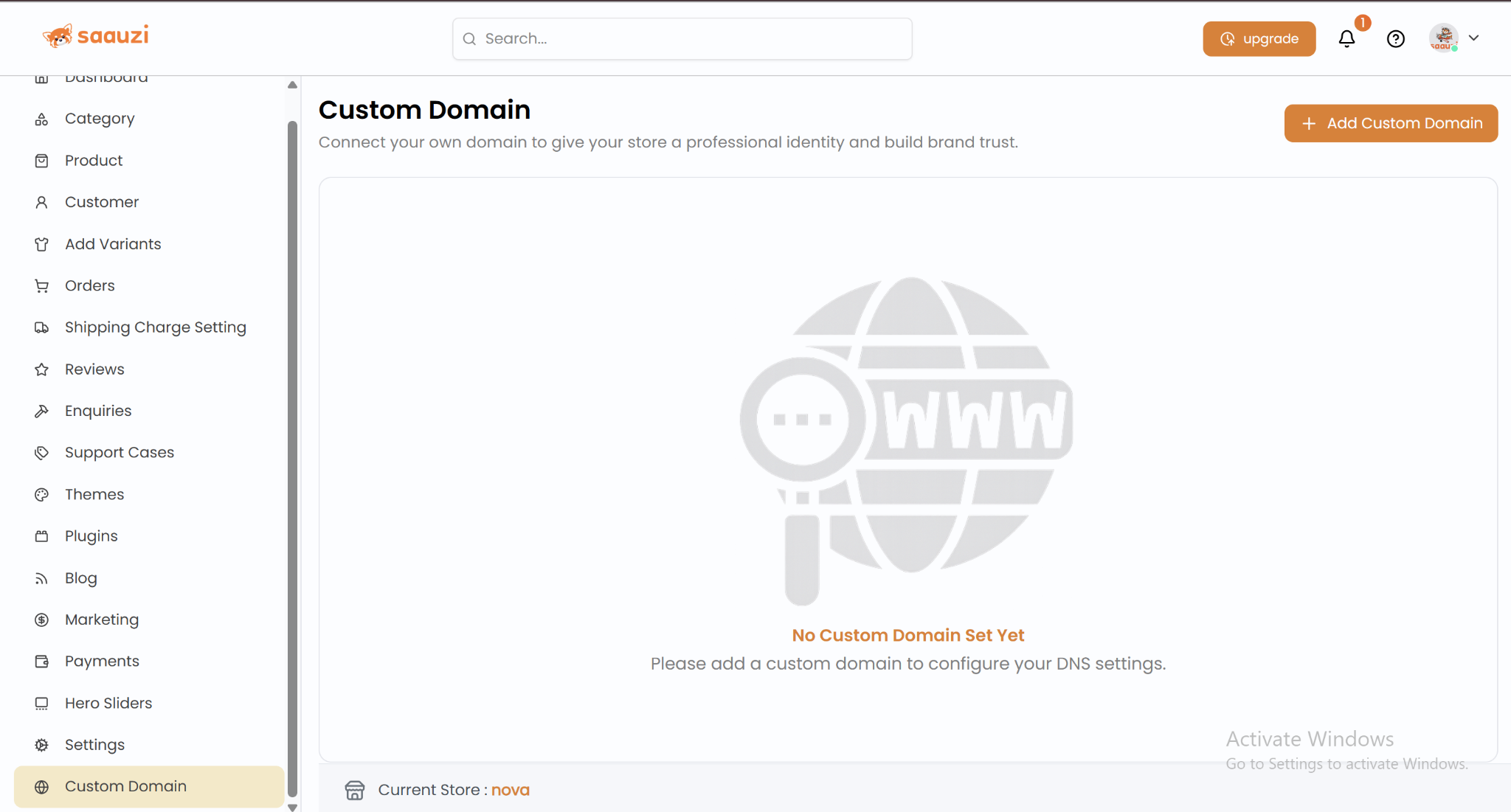This screenshot has height=812, width=1511.
Task: Click the Settings gear icon in sidebar
Action: click(x=42, y=745)
